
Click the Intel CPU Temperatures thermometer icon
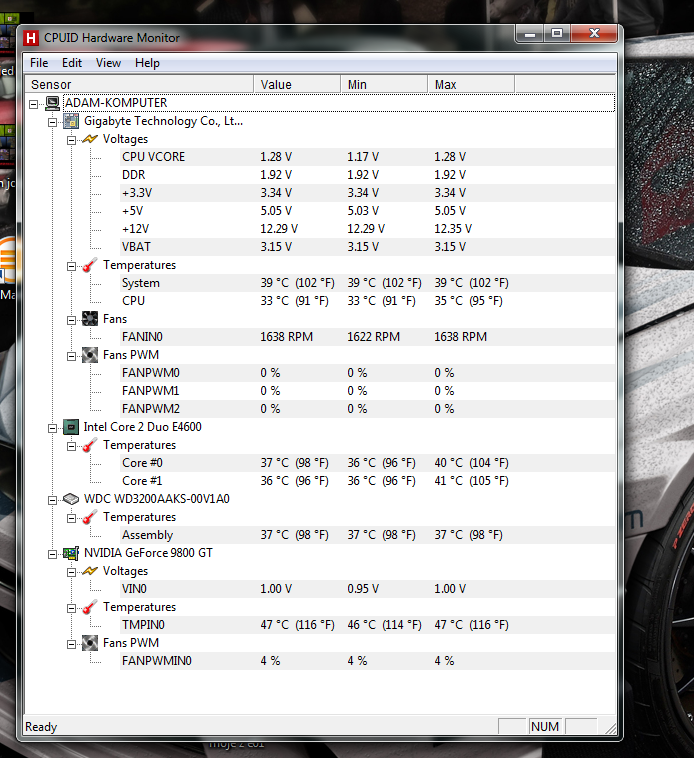point(90,445)
